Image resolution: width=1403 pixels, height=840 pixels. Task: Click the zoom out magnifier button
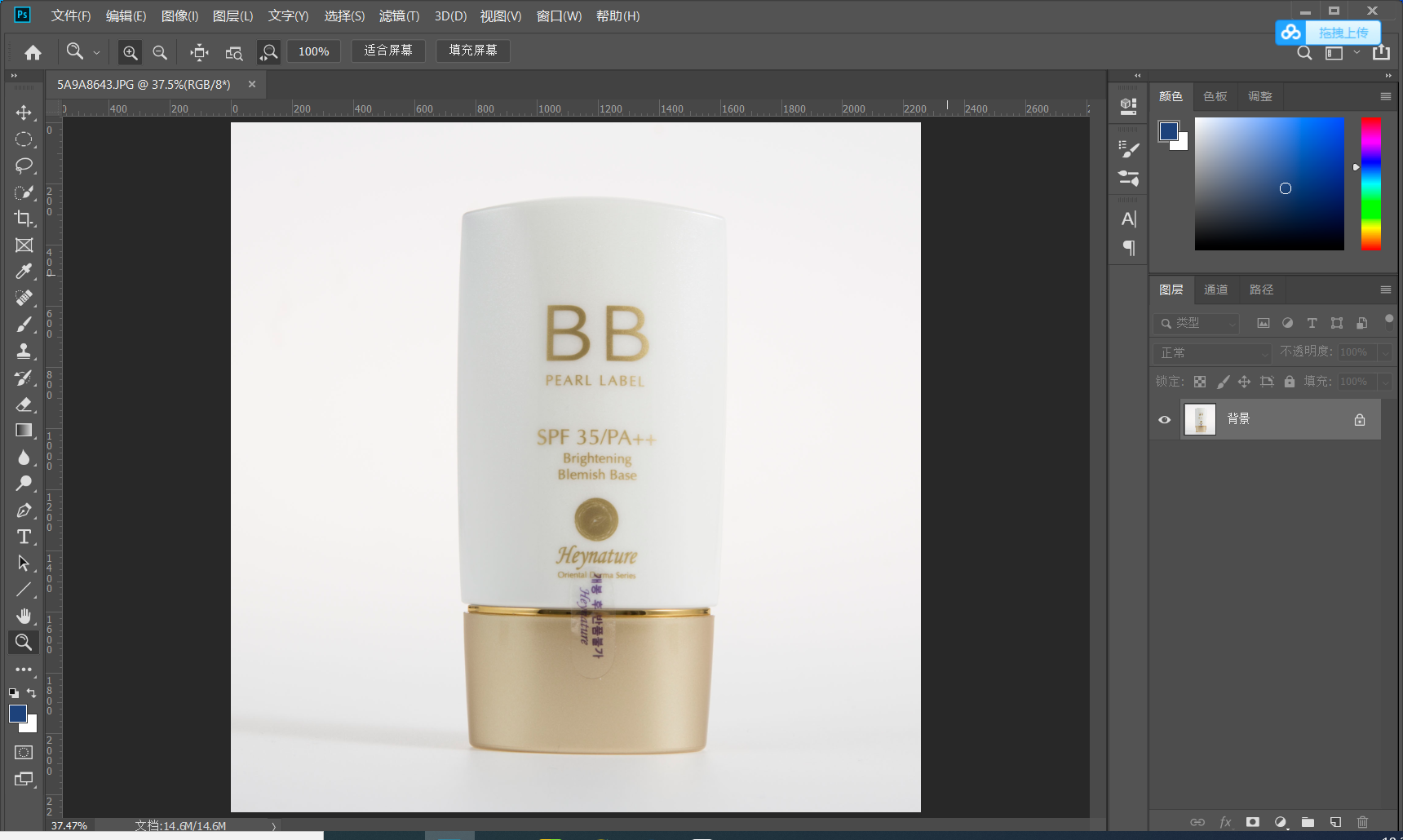click(x=160, y=52)
